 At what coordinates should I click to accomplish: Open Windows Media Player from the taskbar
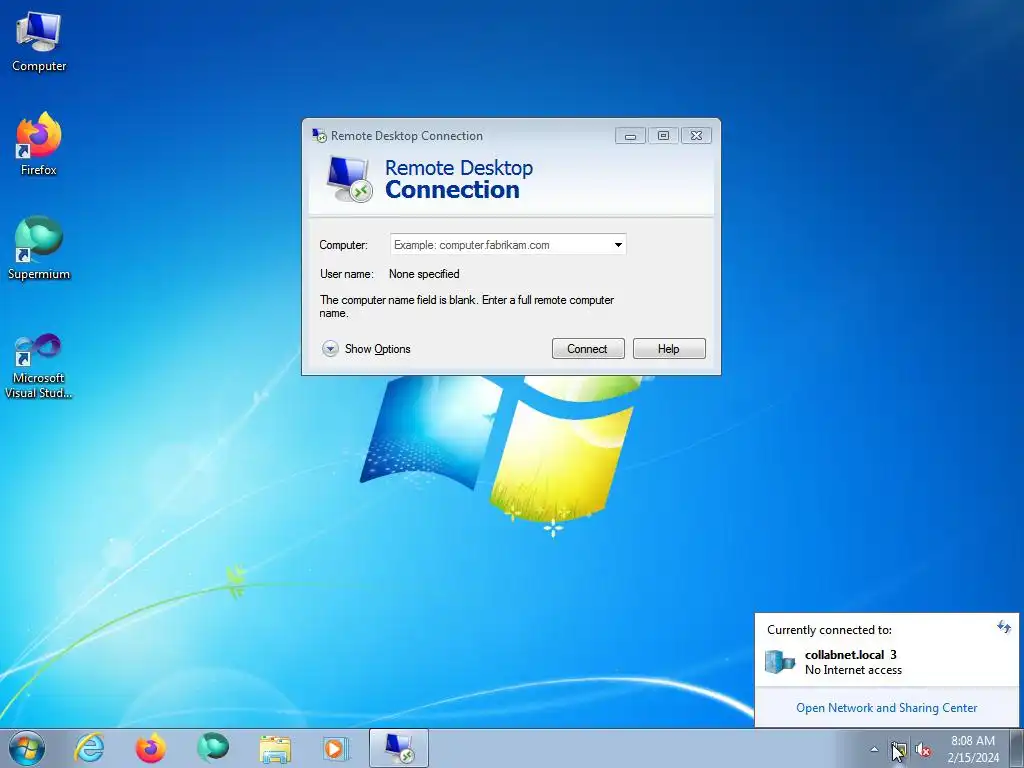pyautogui.click(x=337, y=748)
